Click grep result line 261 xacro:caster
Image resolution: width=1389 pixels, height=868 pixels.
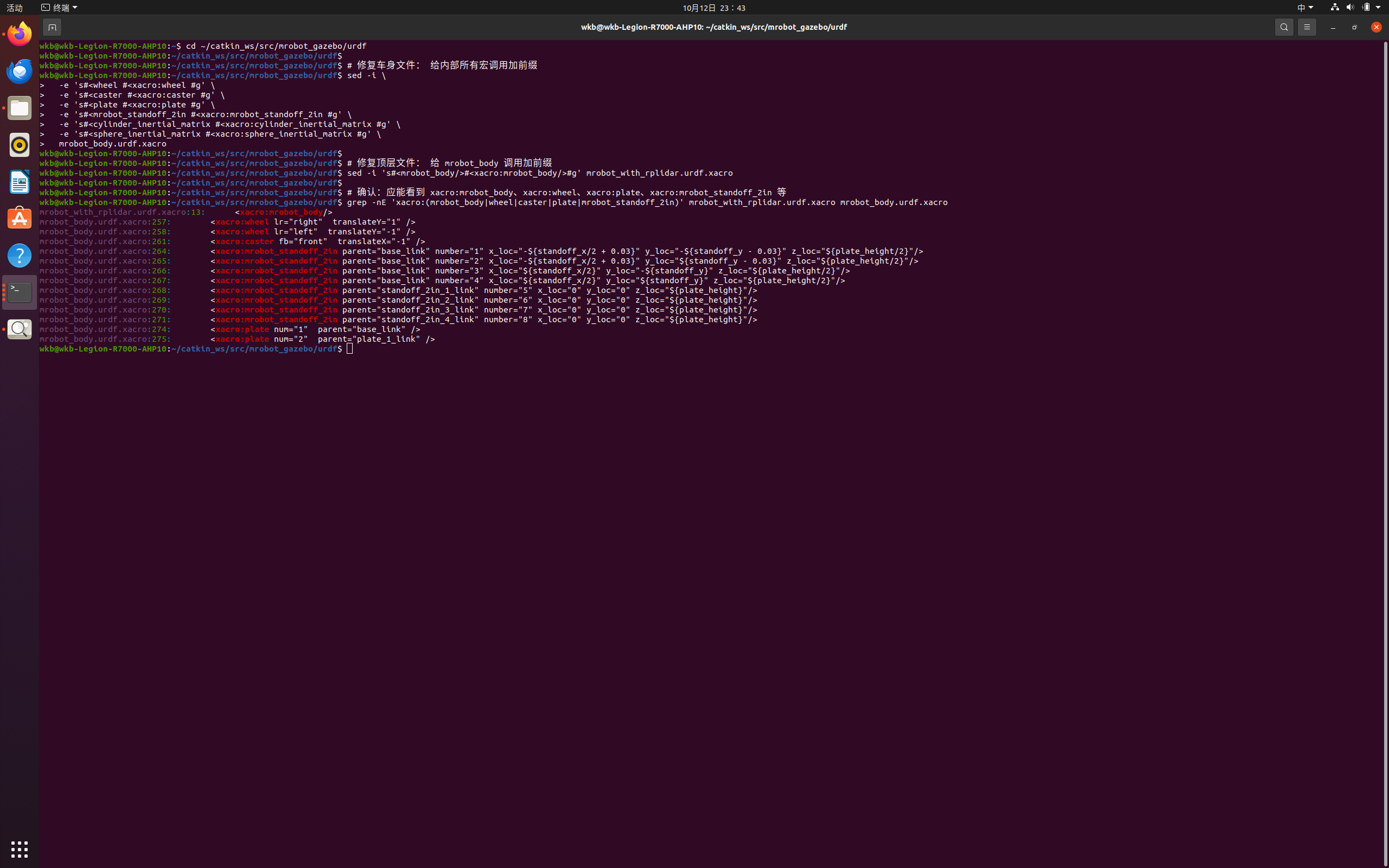click(x=232, y=242)
